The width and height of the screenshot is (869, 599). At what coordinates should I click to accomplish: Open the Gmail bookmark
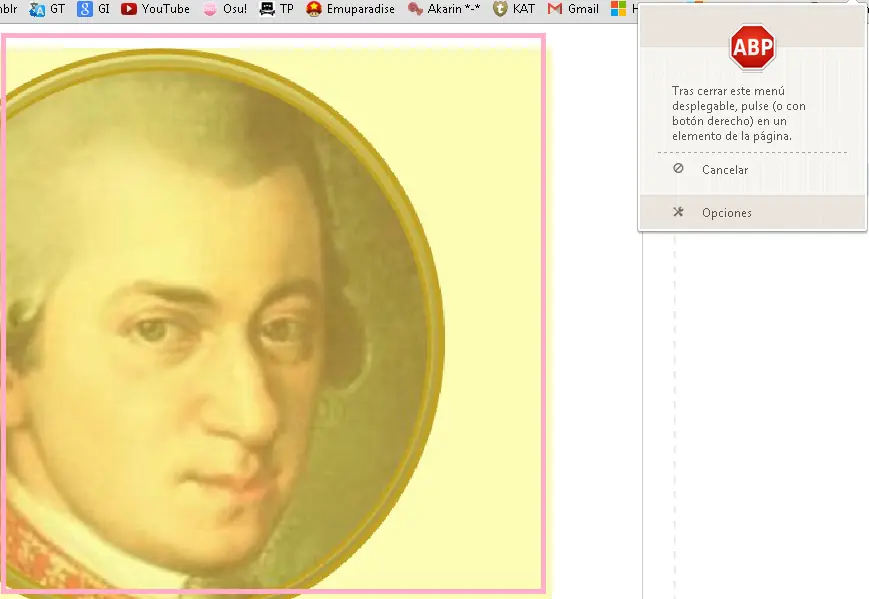click(x=573, y=9)
